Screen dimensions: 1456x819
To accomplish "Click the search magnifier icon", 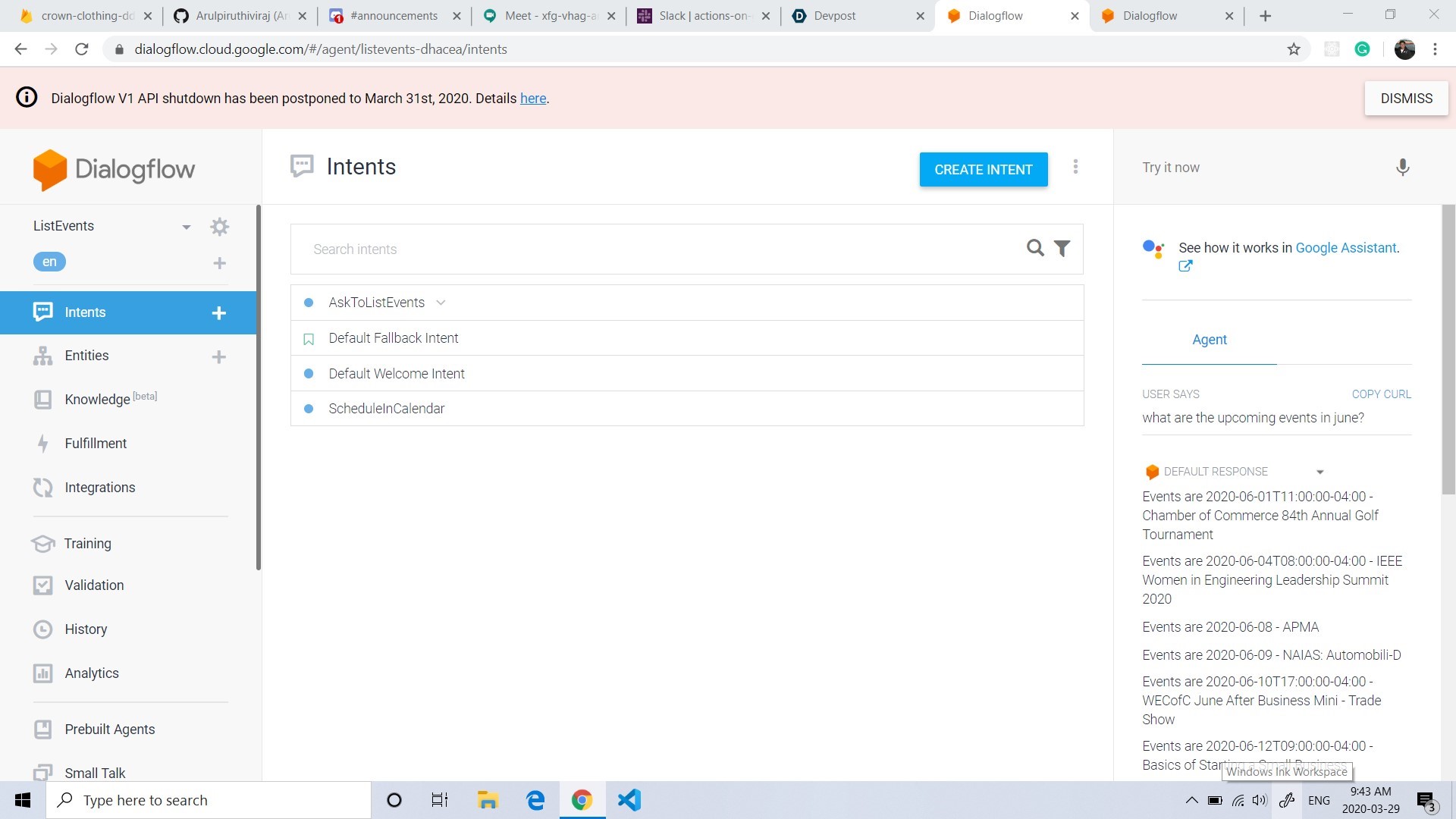I will pyautogui.click(x=1034, y=248).
